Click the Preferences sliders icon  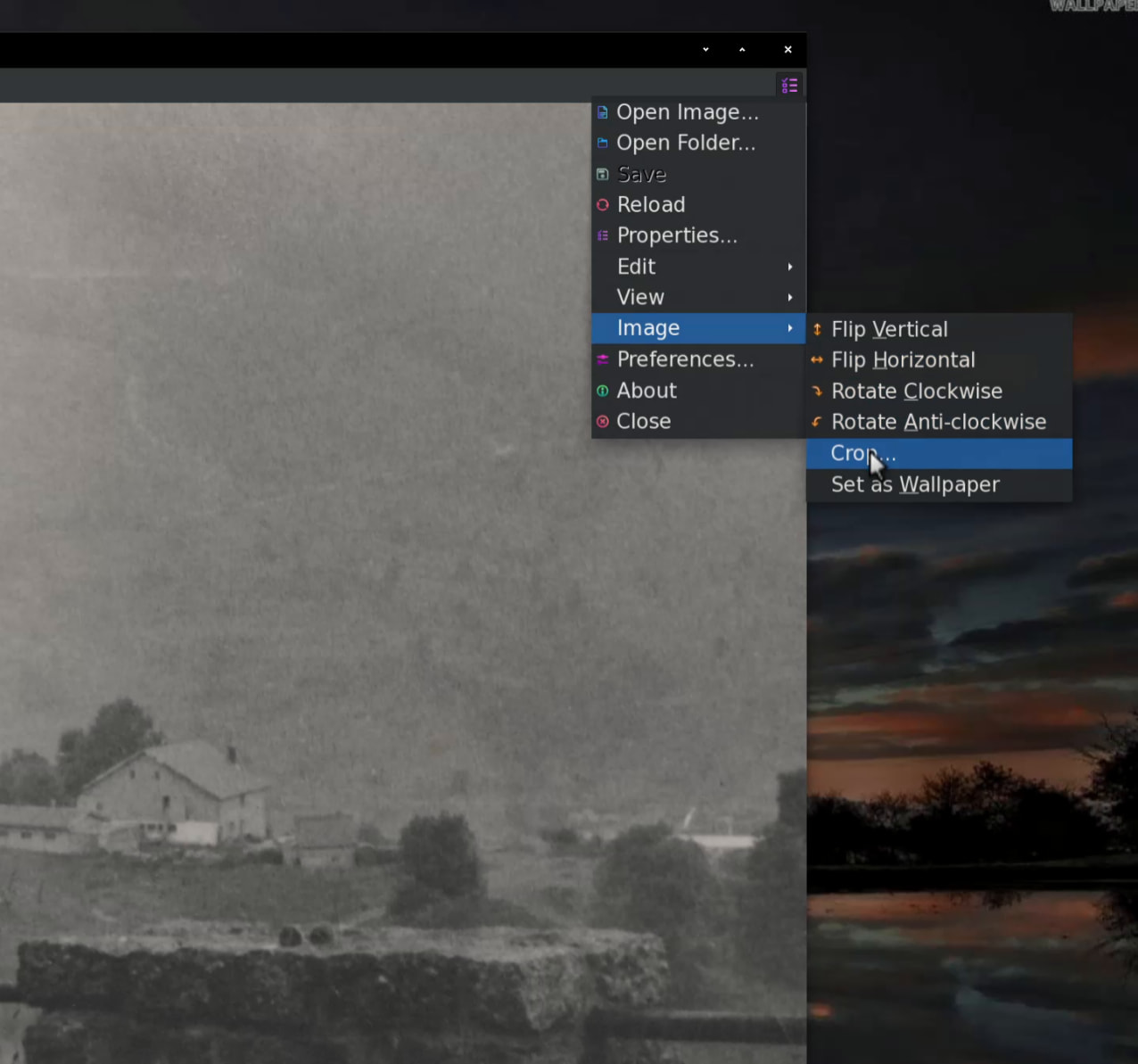point(603,359)
